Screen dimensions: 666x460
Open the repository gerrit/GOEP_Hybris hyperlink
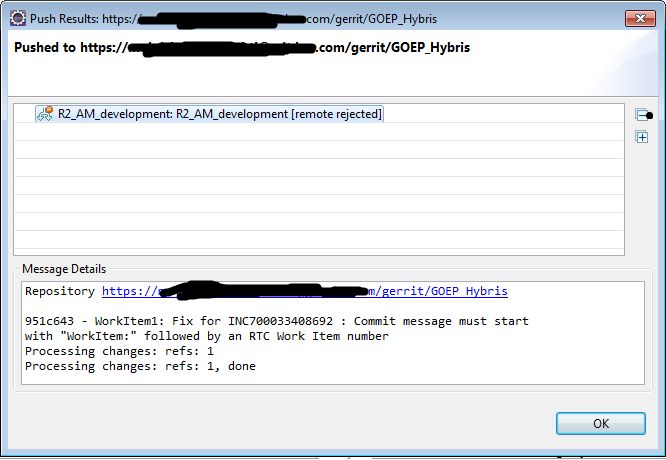coord(305,291)
